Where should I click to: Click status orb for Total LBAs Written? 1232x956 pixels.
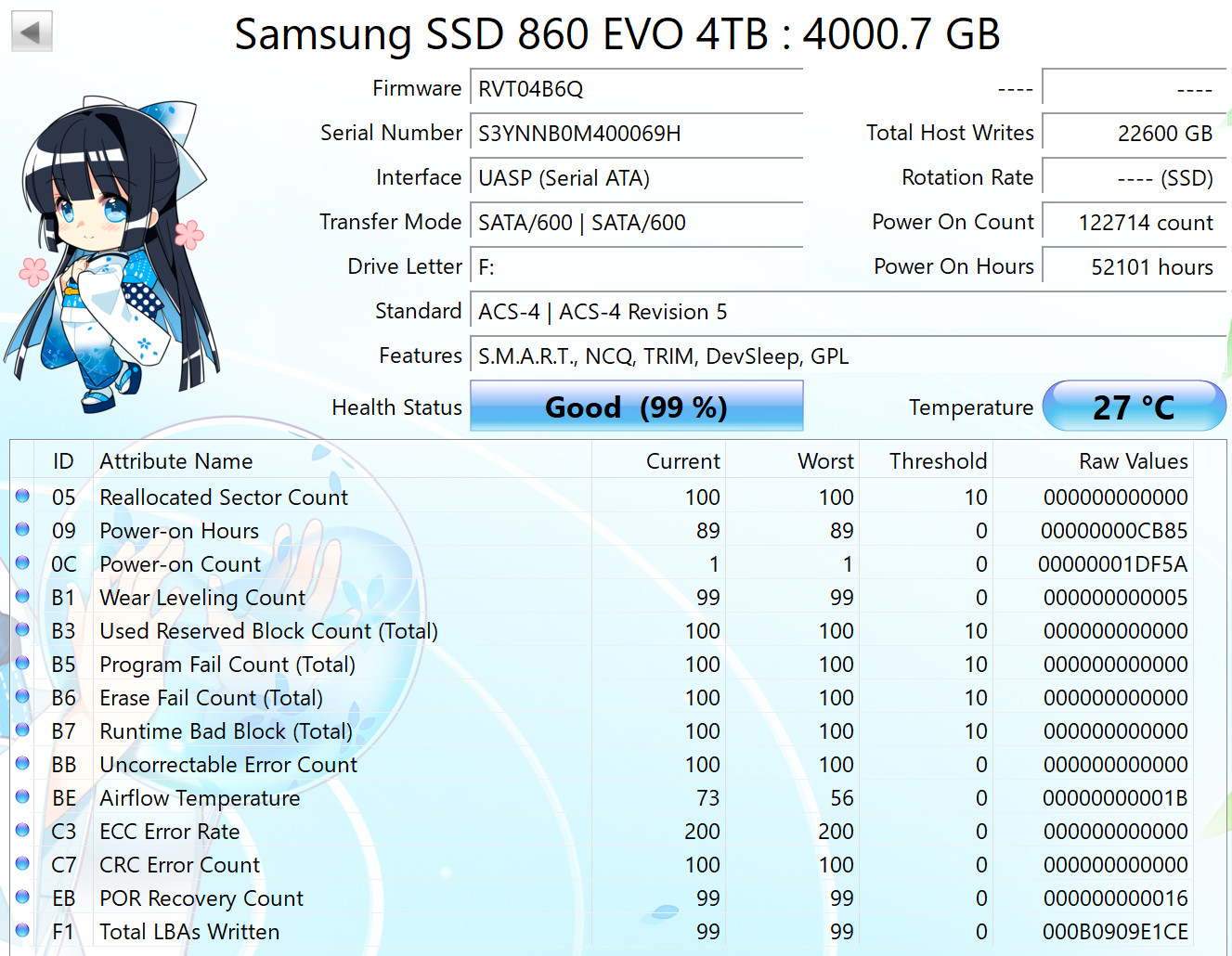pyautogui.click(x=22, y=931)
